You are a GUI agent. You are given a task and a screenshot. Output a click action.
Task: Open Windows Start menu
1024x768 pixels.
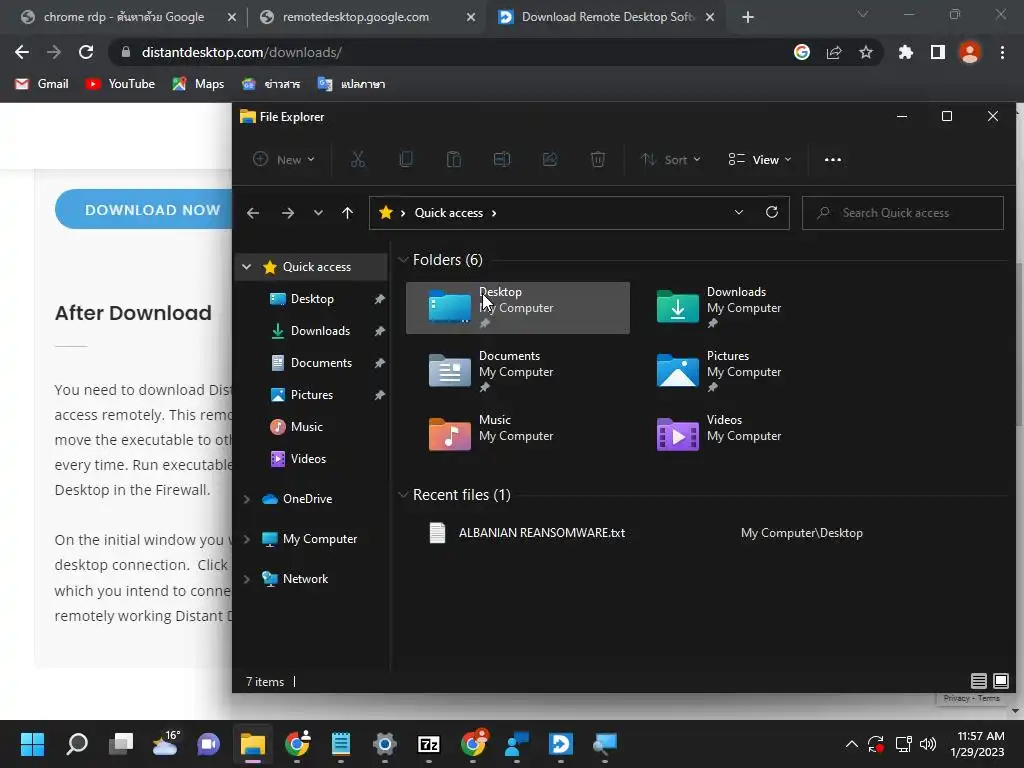pyautogui.click(x=32, y=744)
